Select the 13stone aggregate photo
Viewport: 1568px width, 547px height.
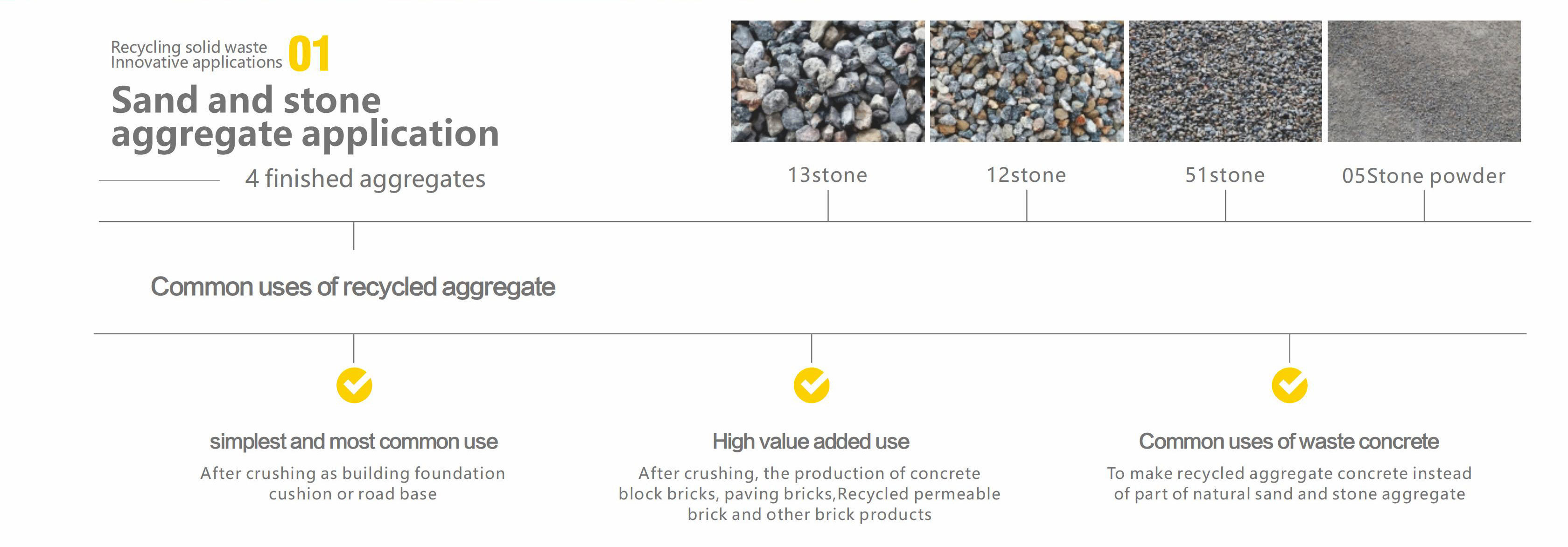[828, 82]
